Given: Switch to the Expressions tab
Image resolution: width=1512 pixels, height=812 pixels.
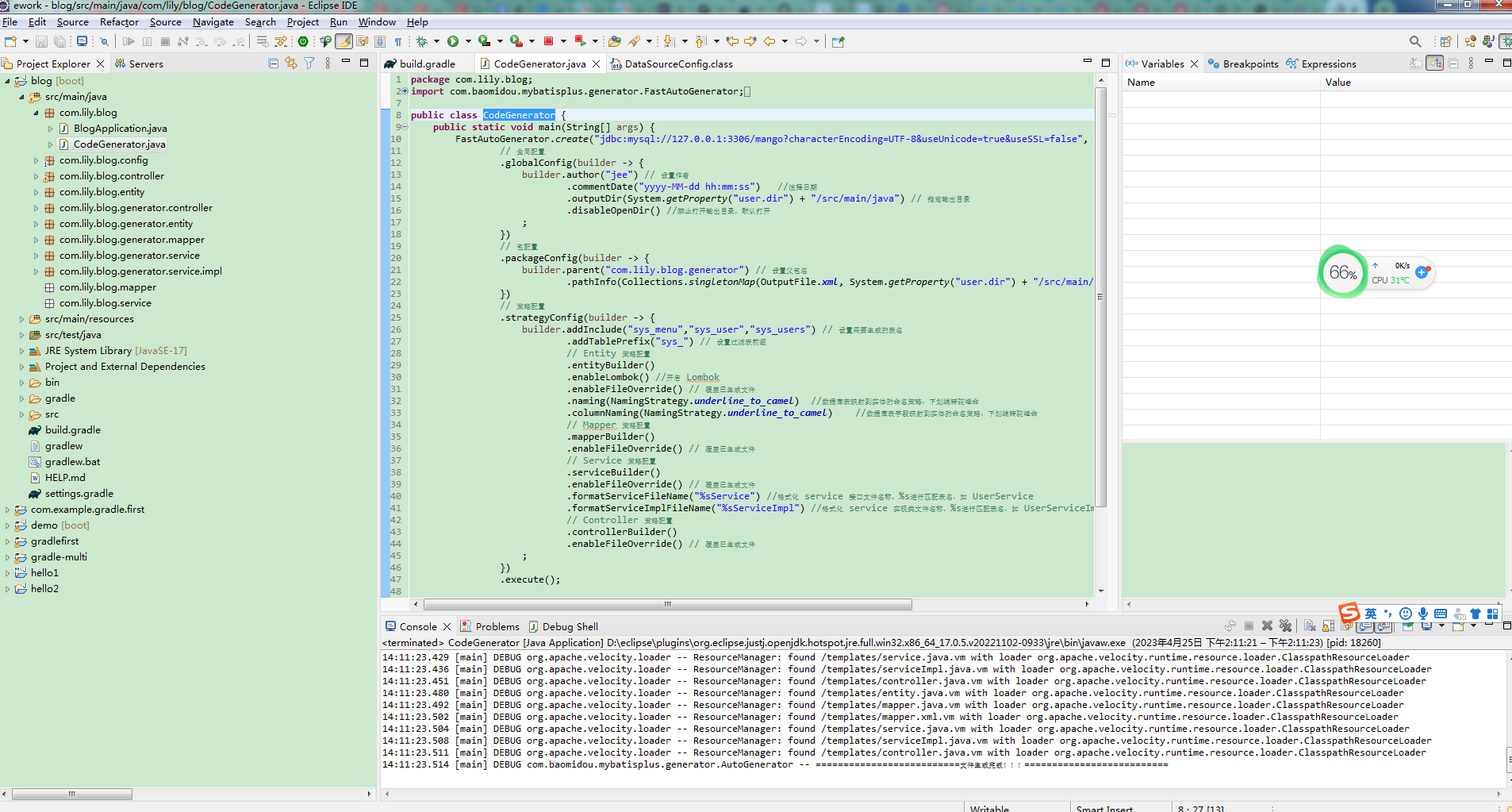Looking at the screenshot, I should pyautogui.click(x=1322, y=63).
